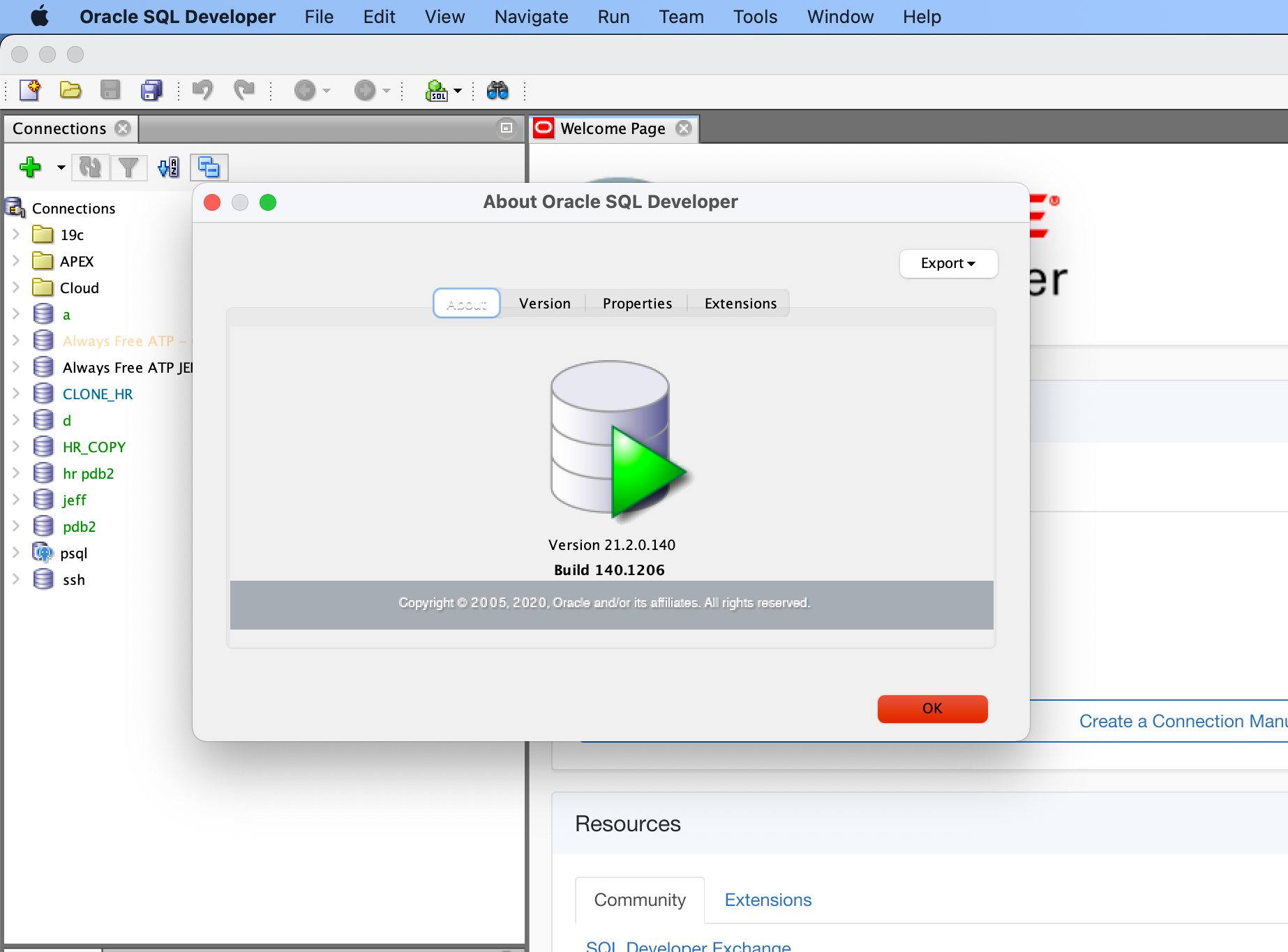Viewport: 1288px width, 952px height.
Task: Open the Extensions tab under Resources
Action: pyautogui.click(x=767, y=900)
